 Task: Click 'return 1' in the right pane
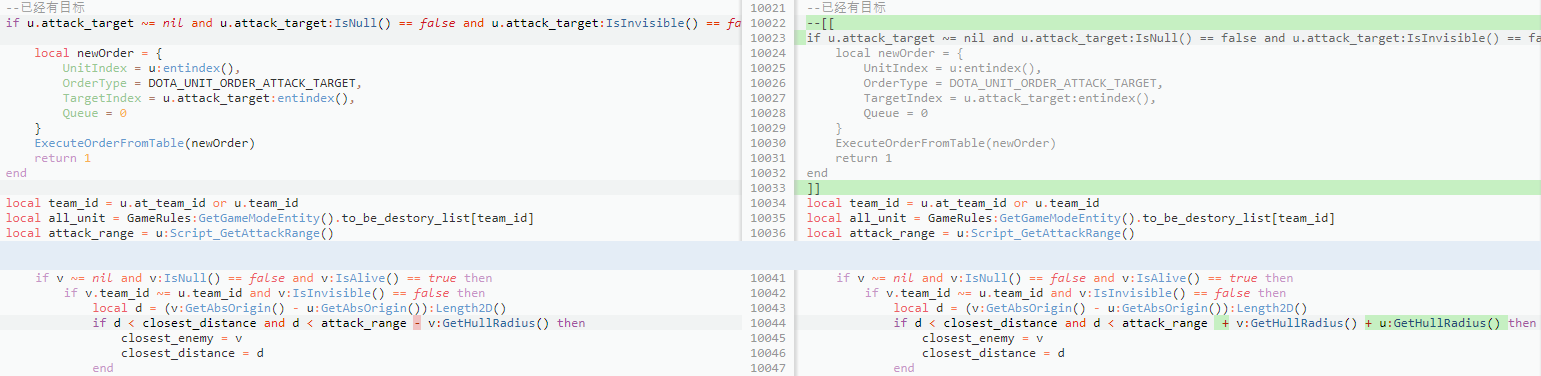(x=864, y=158)
